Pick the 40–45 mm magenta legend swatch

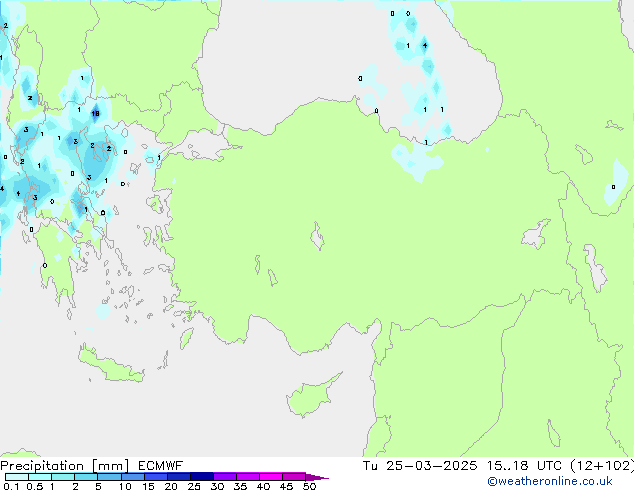tap(271, 477)
